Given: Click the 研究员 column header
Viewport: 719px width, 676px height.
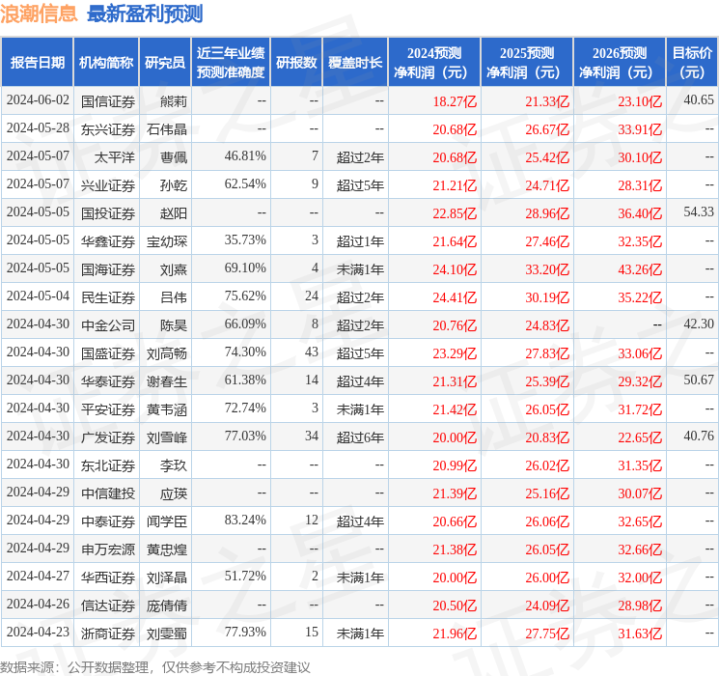Looking at the screenshot, I should tap(165, 62).
